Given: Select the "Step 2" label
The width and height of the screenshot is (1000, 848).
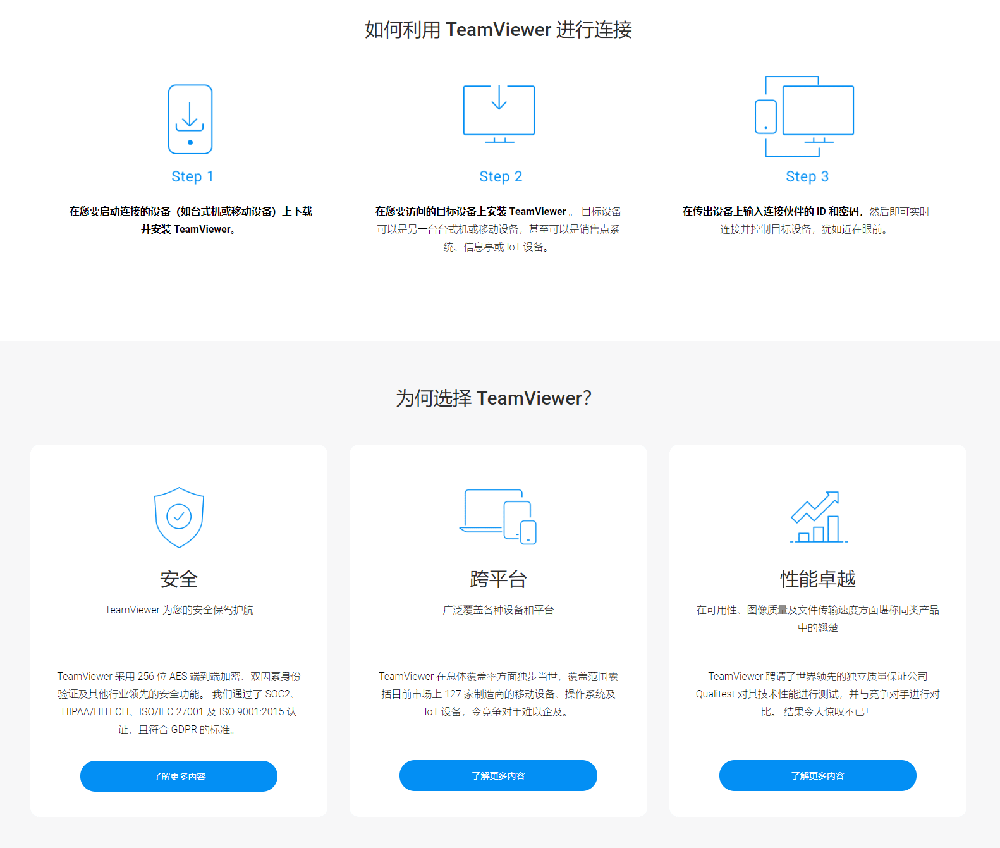Looking at the screenshot, I should 500,176.
